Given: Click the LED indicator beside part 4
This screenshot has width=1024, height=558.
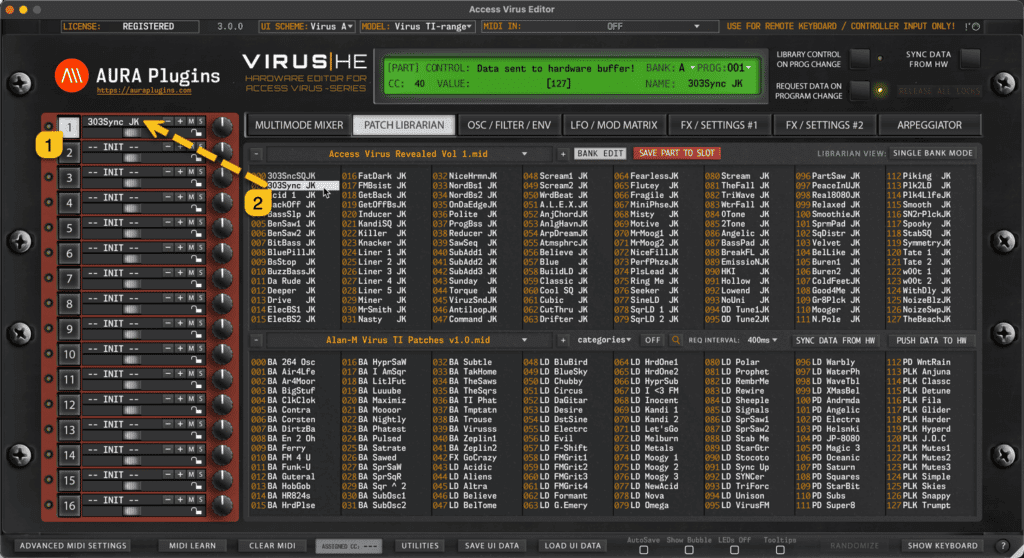Looking at the screenshot, I should tap(48, 203).
